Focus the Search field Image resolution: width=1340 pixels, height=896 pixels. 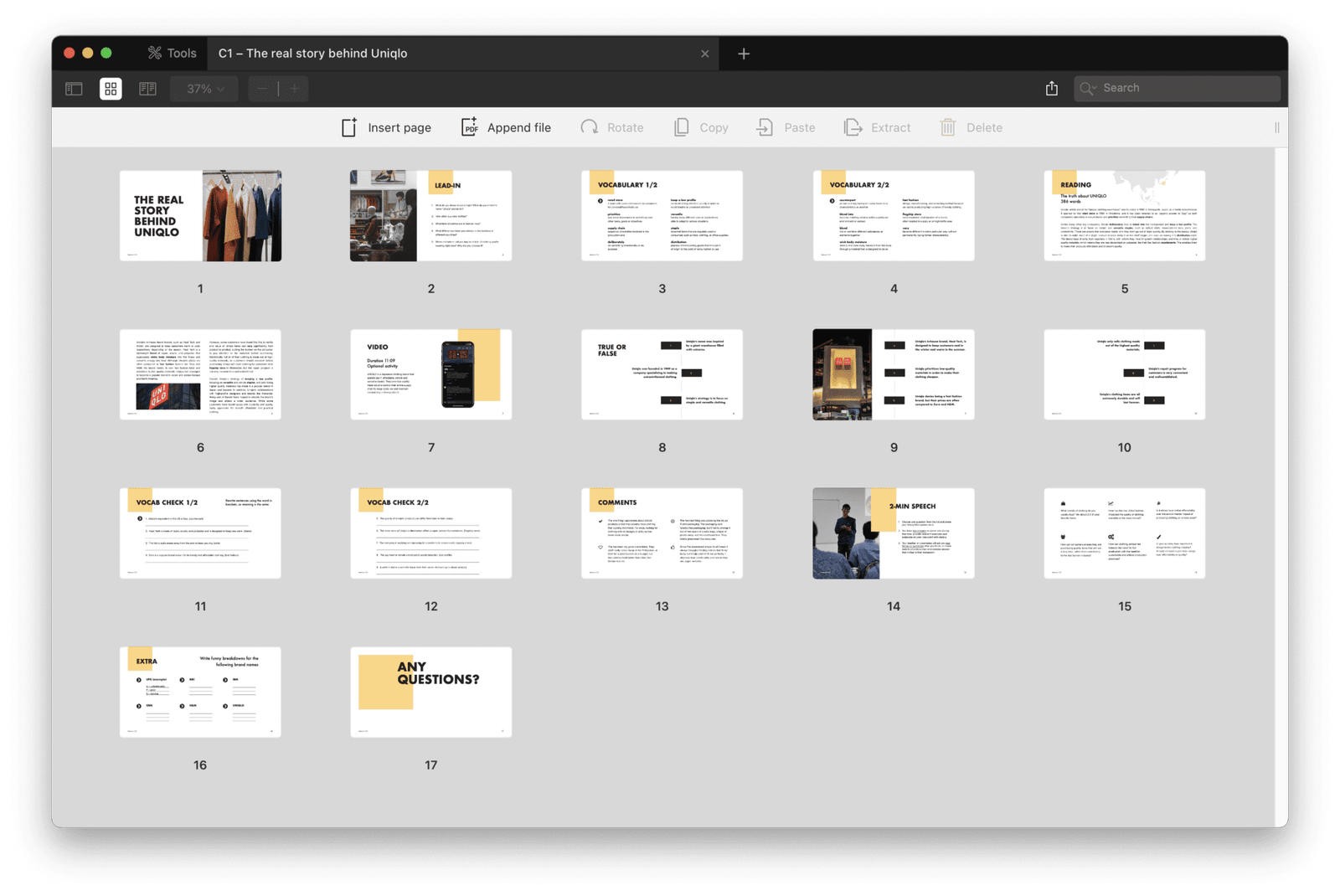point(1177,88)
